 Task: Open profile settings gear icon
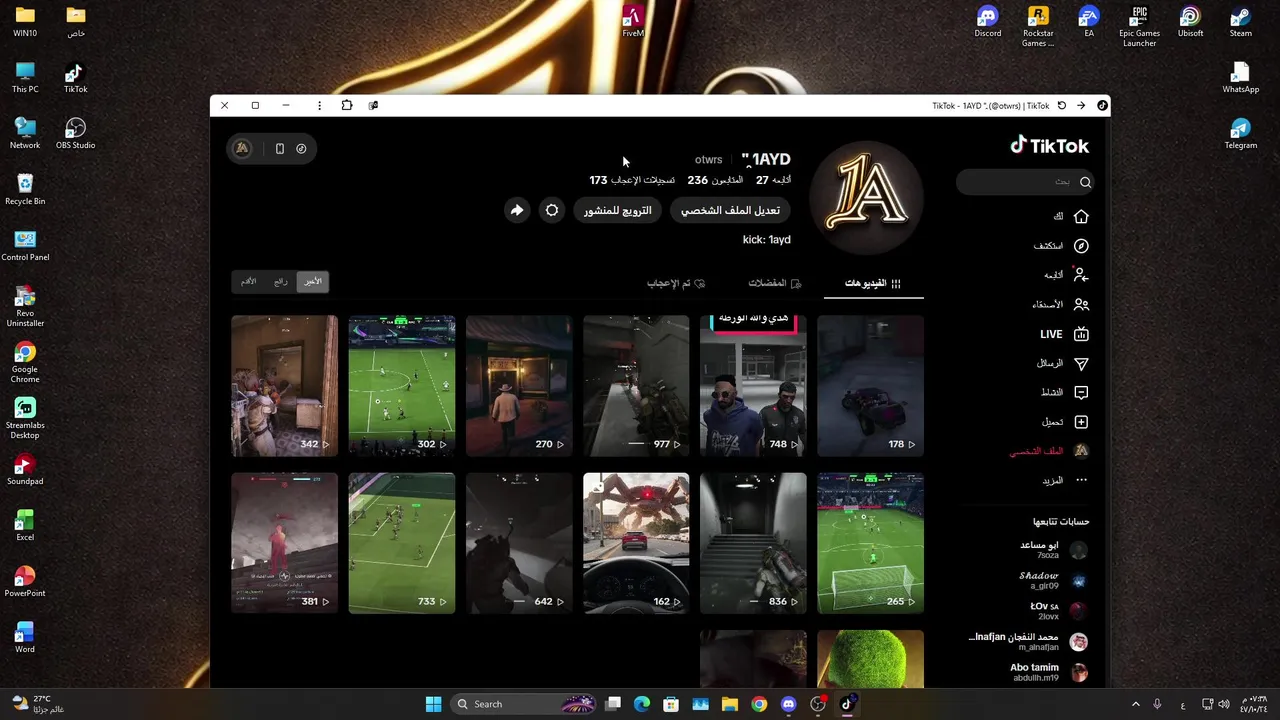552,210
